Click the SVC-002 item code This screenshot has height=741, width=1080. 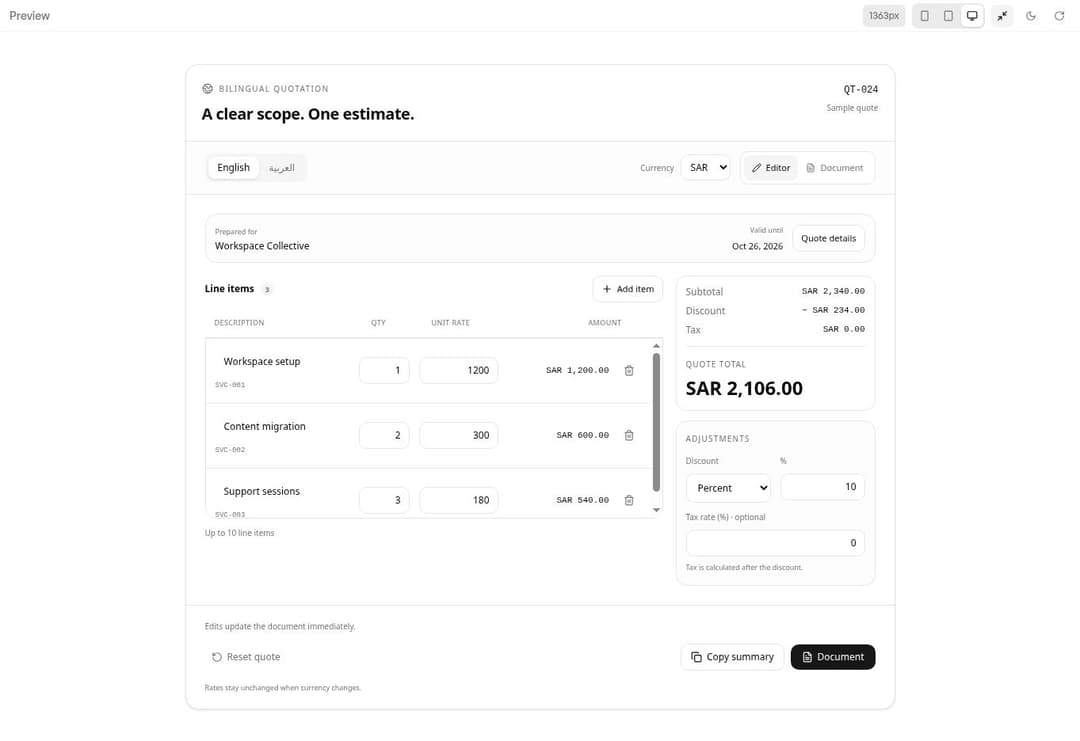click(230, 450)
